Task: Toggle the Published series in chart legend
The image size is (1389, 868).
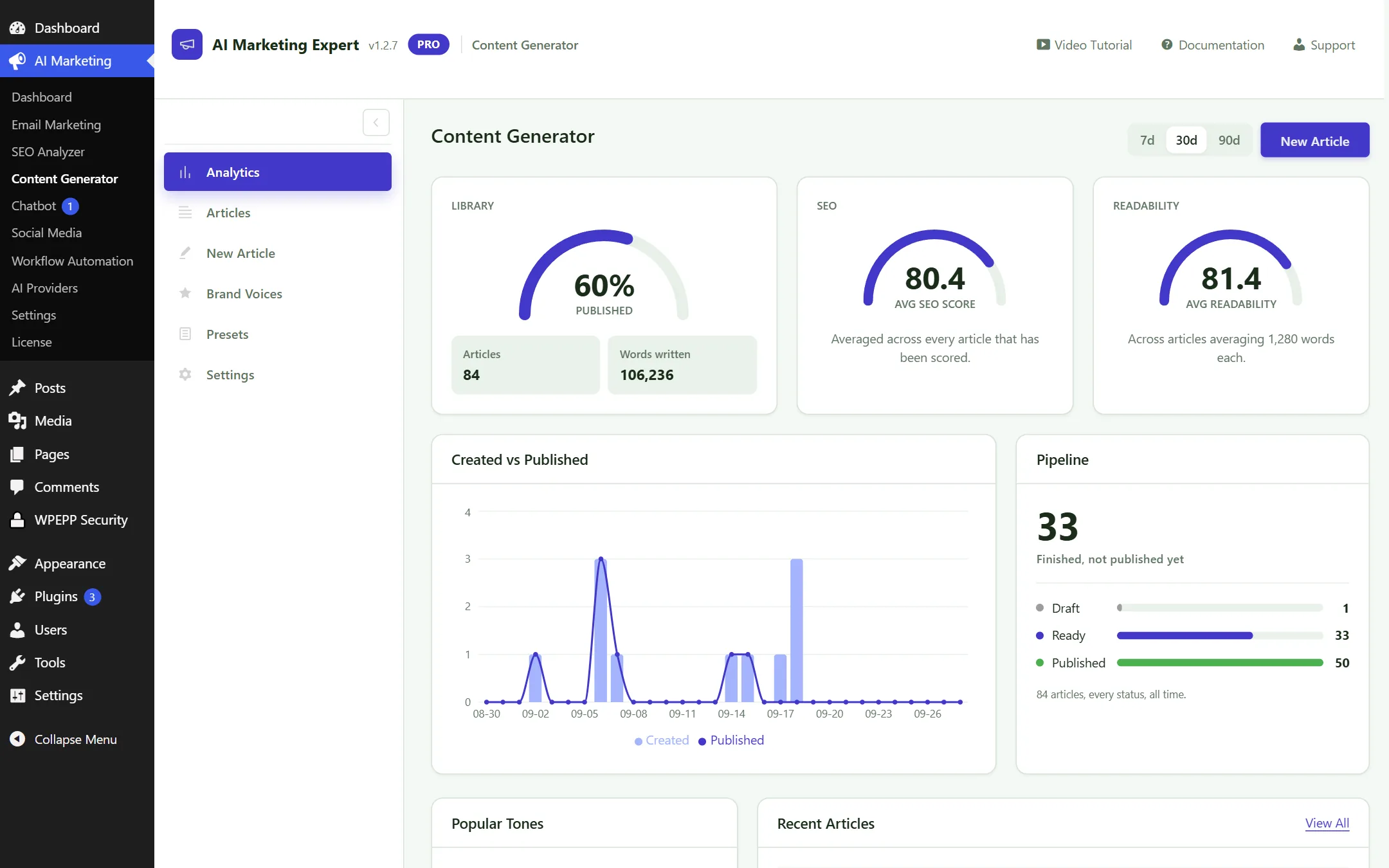Action: (x=731, y=740)
